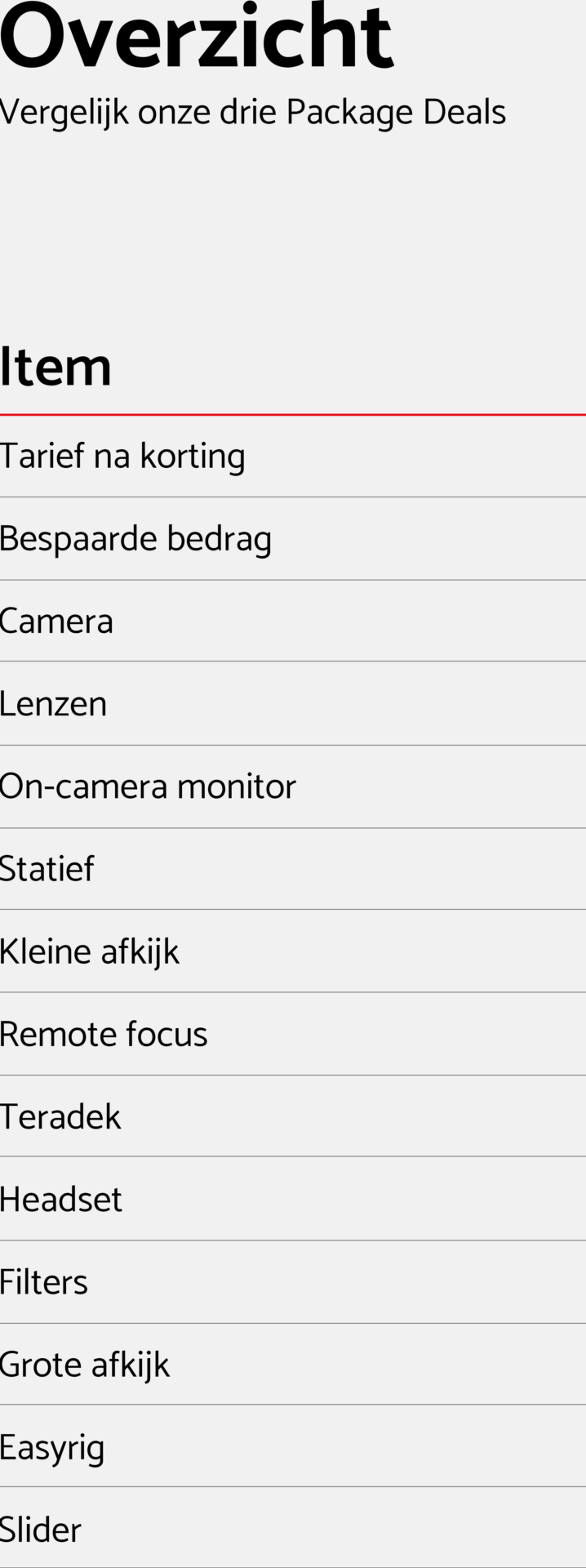Viewport: 586px width, 1568px height.
Task: Select the Tarief na korting row
Action: (122, 456)
